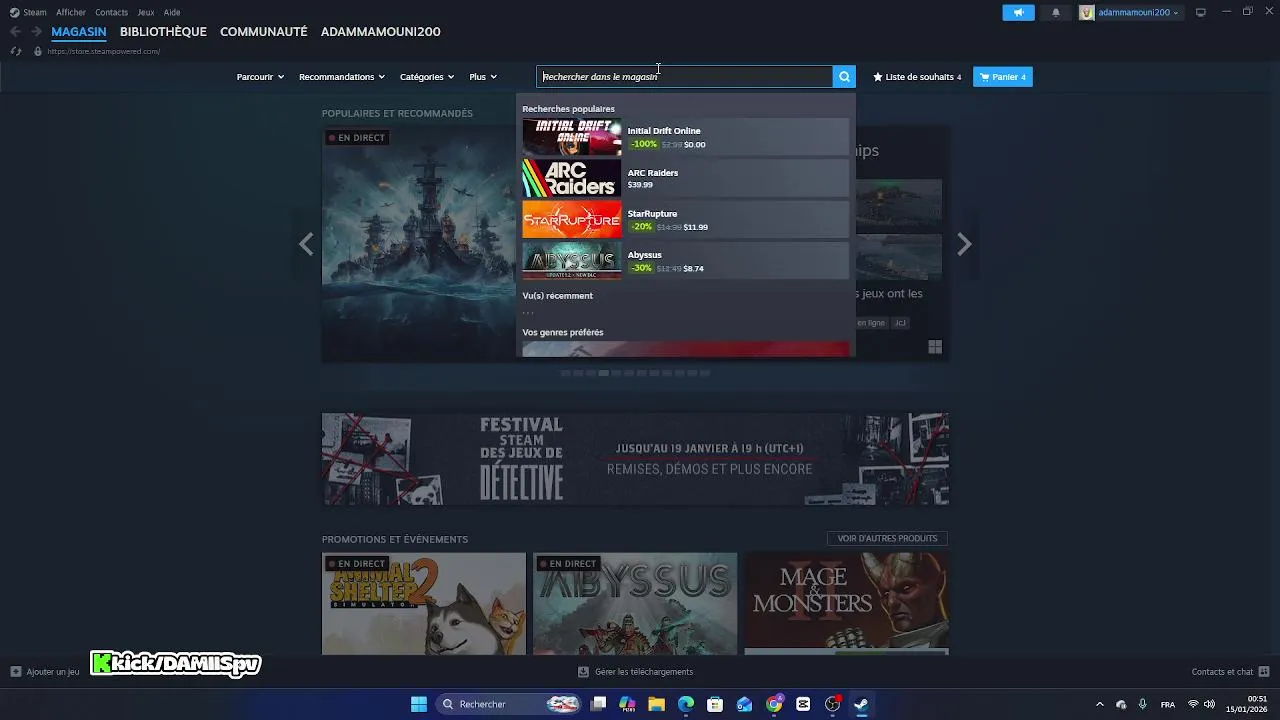Expand the Plus dropdown

pos(483,77)
